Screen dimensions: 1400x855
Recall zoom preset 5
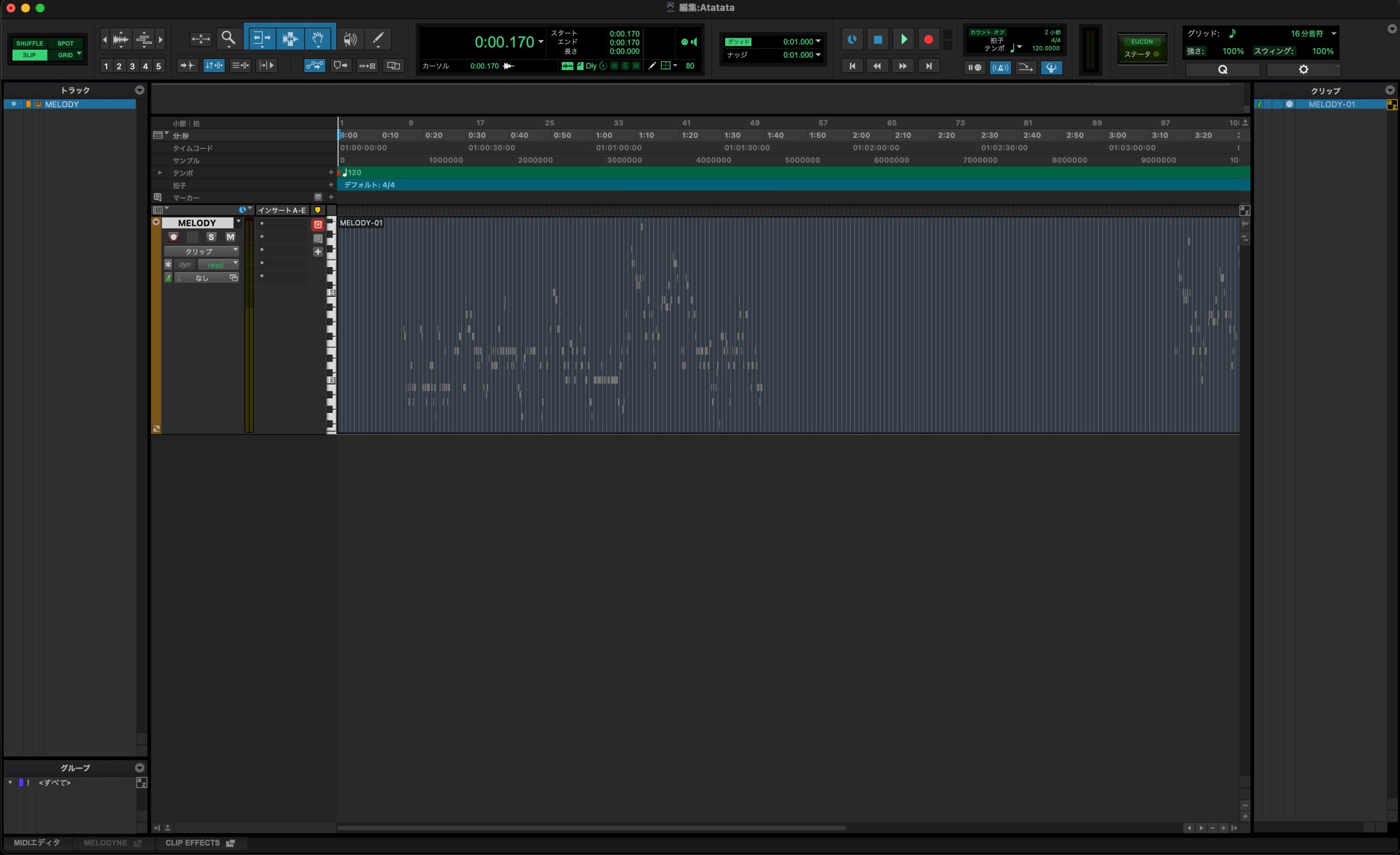pyautogui.click(x=159, y=66)
